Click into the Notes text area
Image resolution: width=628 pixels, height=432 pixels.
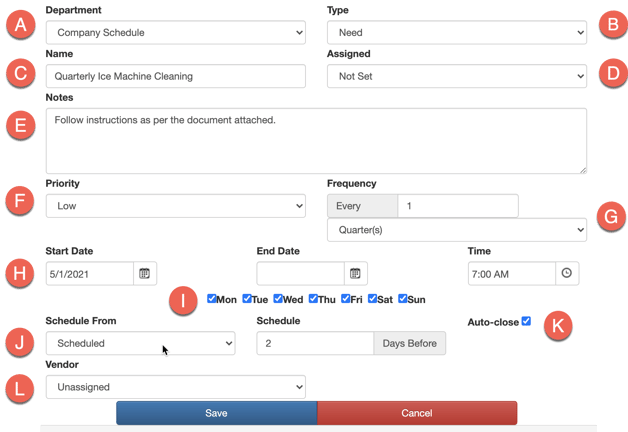pyautogui.click(x=316, y=141)
